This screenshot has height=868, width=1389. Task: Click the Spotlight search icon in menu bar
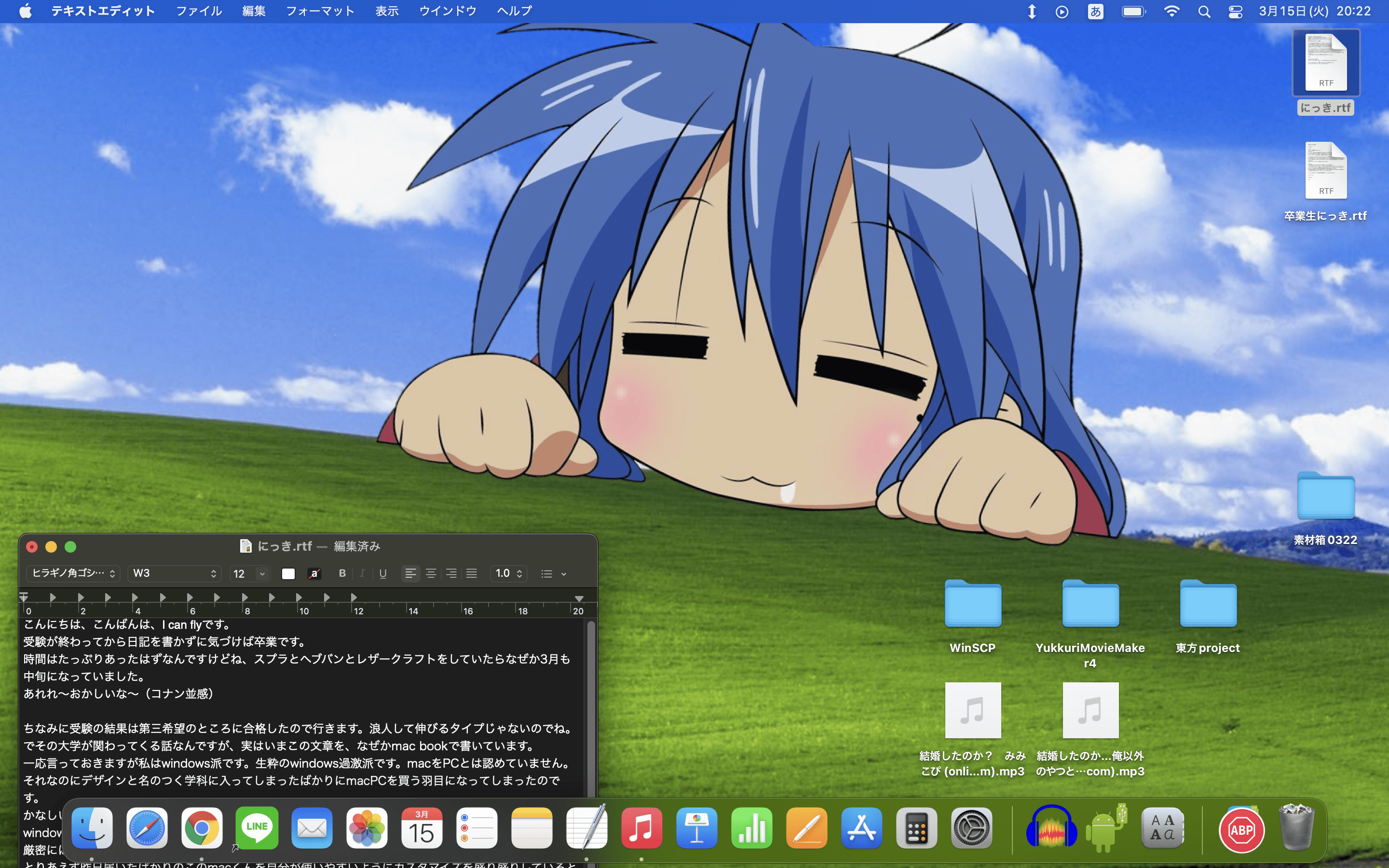click(x=1204, y=12)
